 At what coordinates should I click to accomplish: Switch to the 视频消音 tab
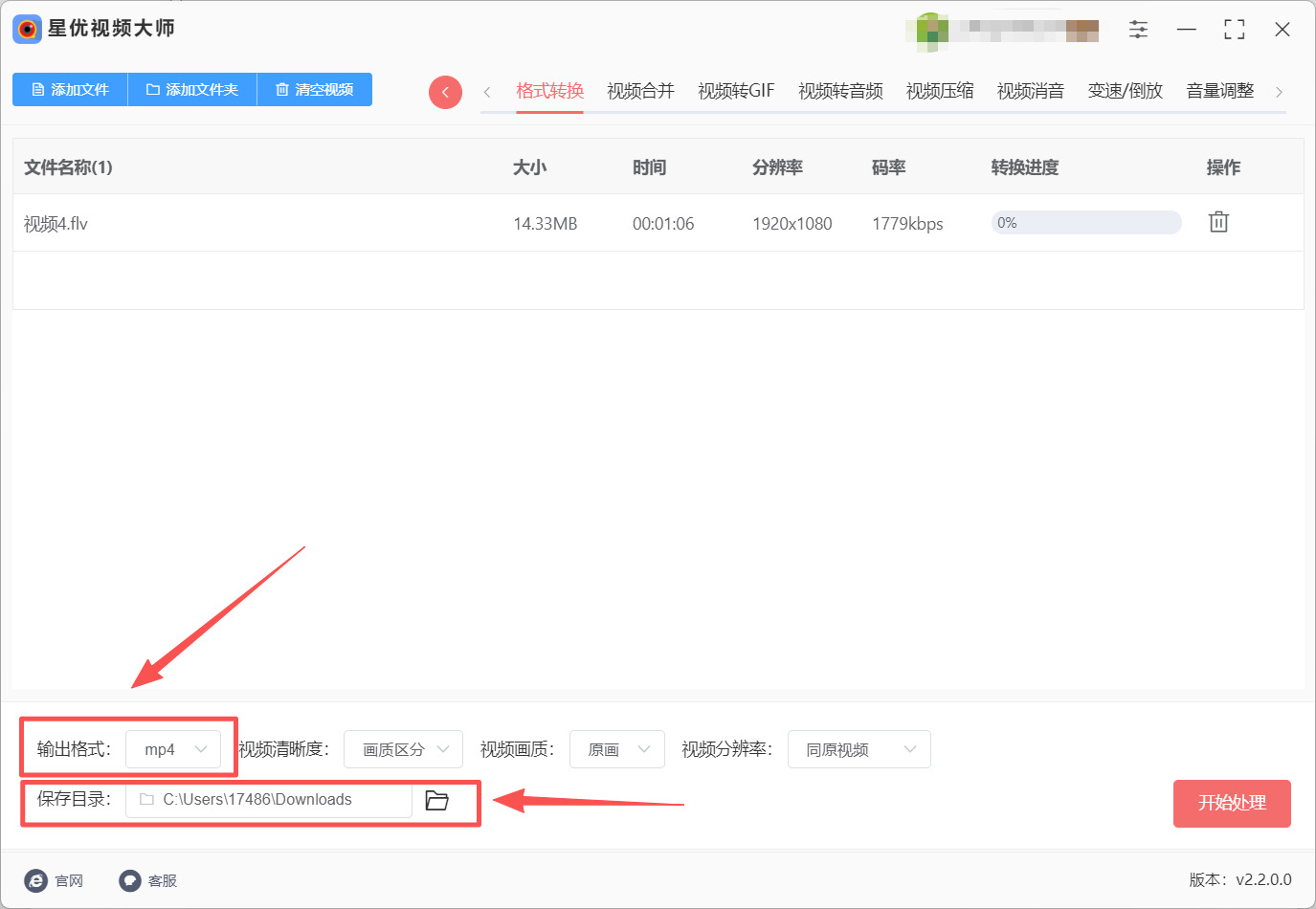(1031, 91)
